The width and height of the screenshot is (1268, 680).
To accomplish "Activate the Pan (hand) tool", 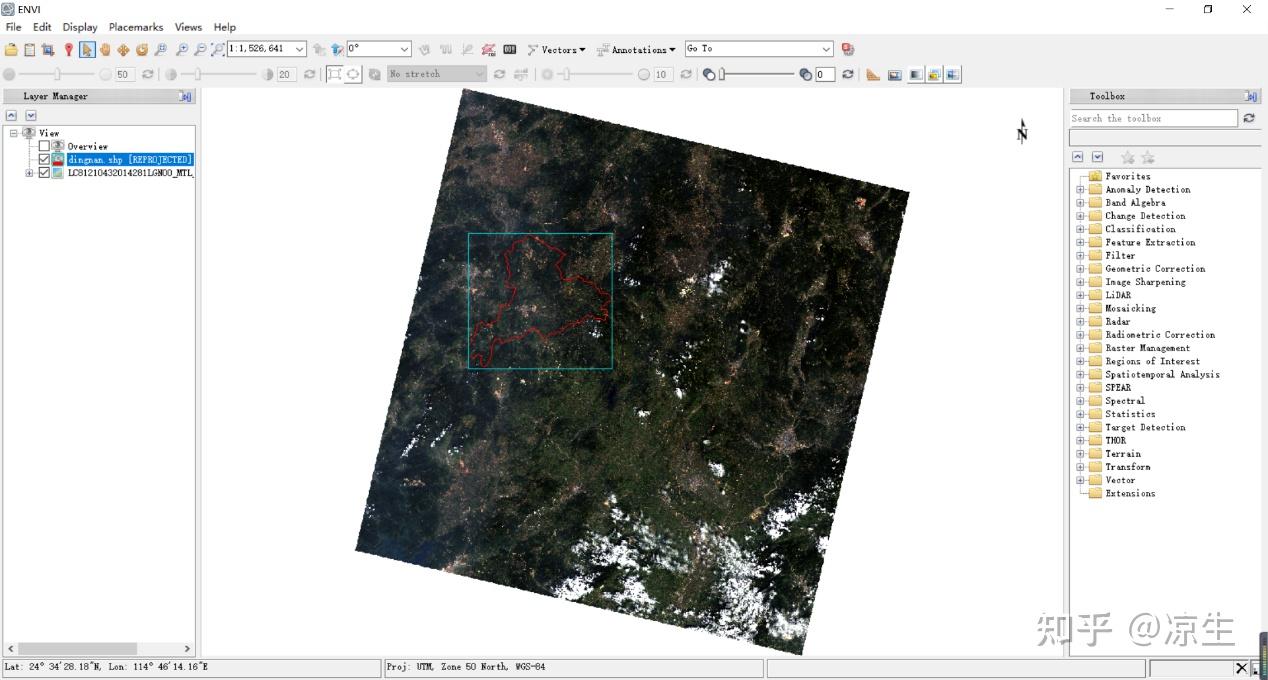I will click(105, 48).
